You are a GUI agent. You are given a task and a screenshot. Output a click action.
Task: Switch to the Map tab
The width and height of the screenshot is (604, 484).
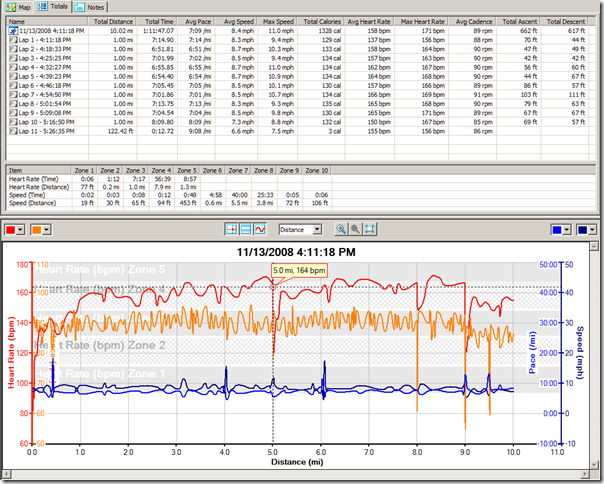[x=18, y=6]
